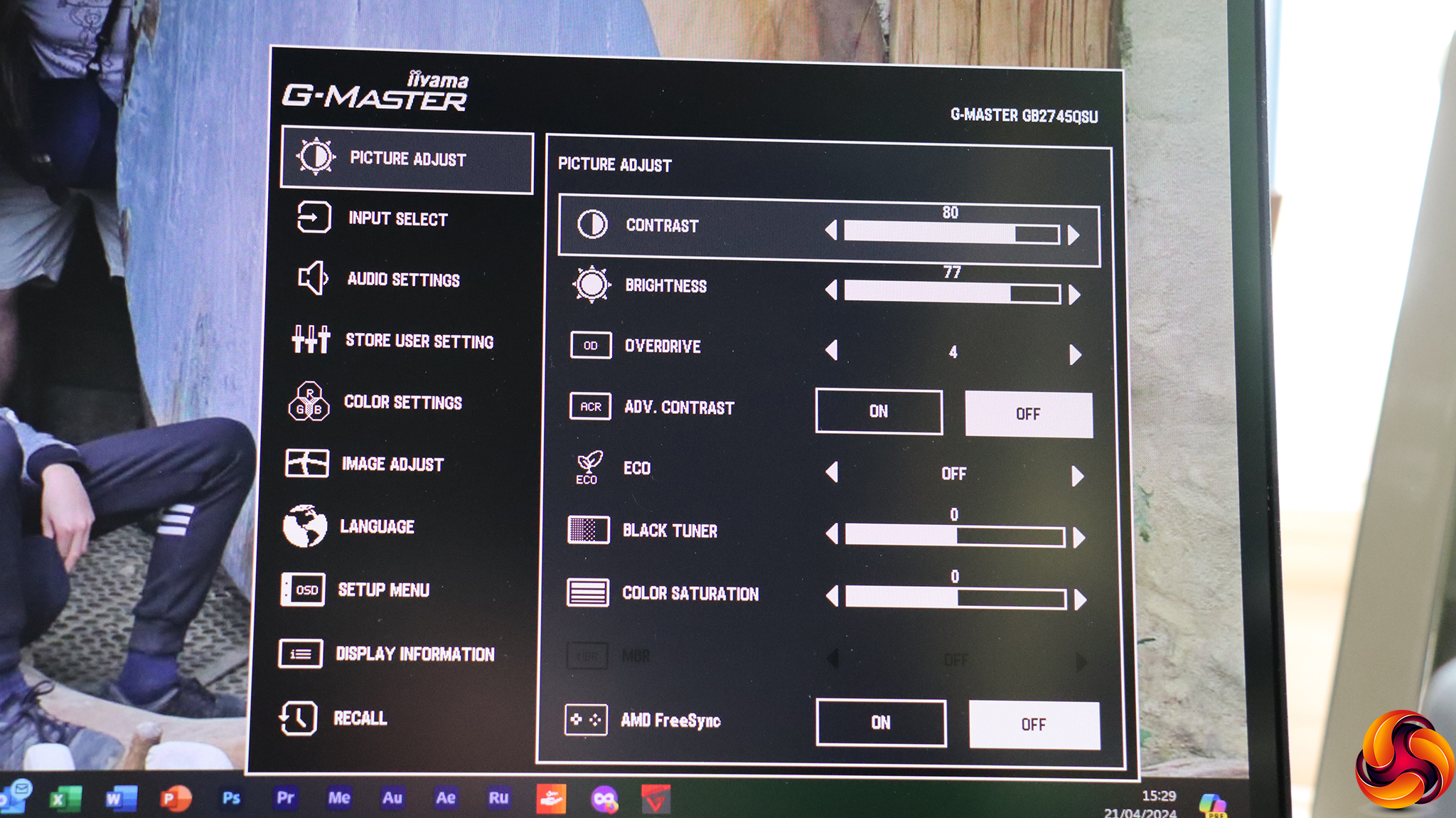
Task: Click the Store User Setting sliders icon
Action: [x=311, y=340]
